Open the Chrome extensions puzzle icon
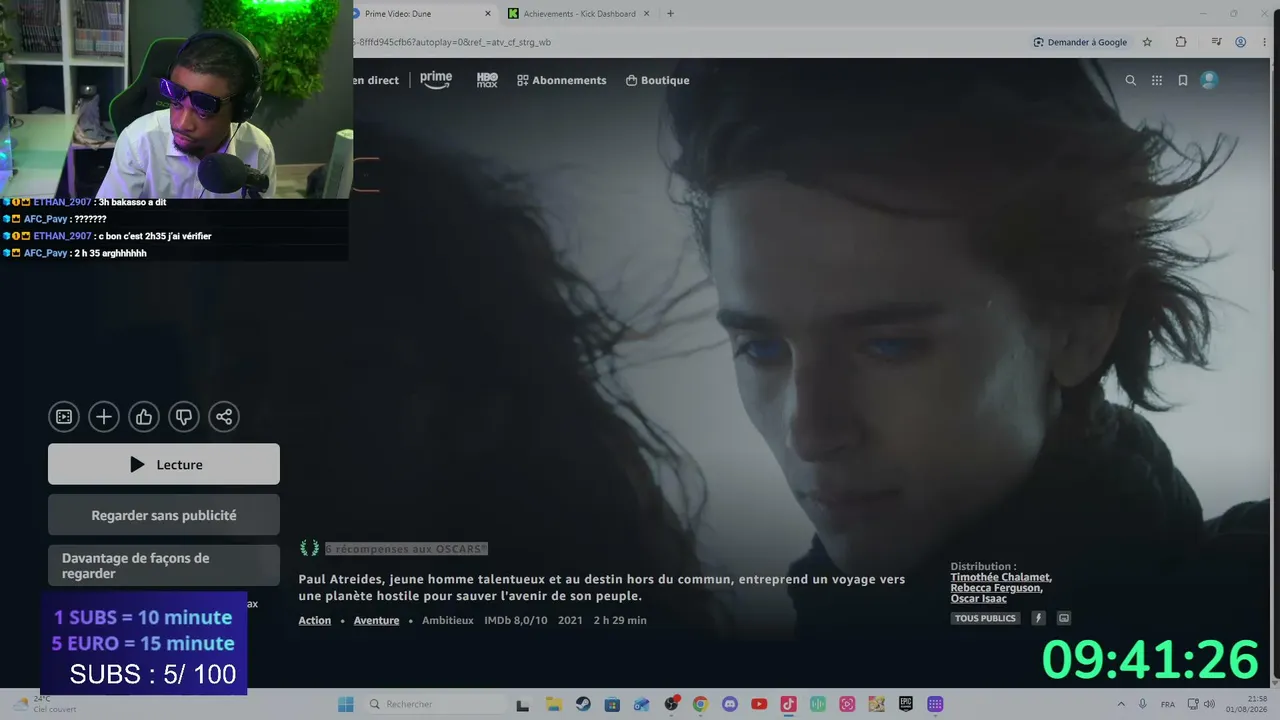 coord(1181,42)
